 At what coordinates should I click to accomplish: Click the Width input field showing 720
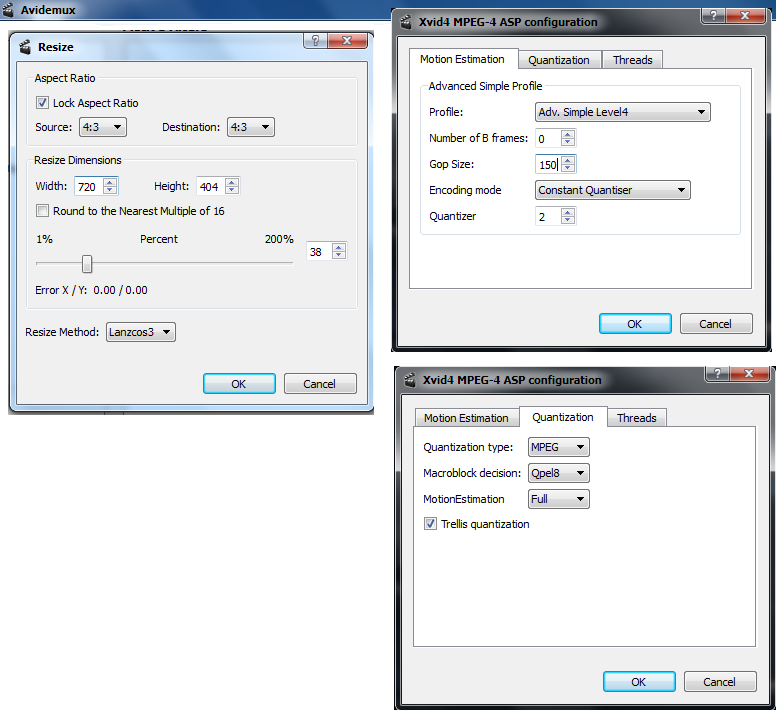(x=89, y=187)
